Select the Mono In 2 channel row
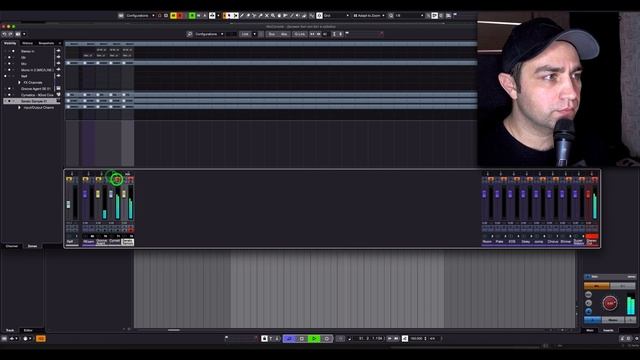Screen dimensions: 640x360 click(32, 70)
